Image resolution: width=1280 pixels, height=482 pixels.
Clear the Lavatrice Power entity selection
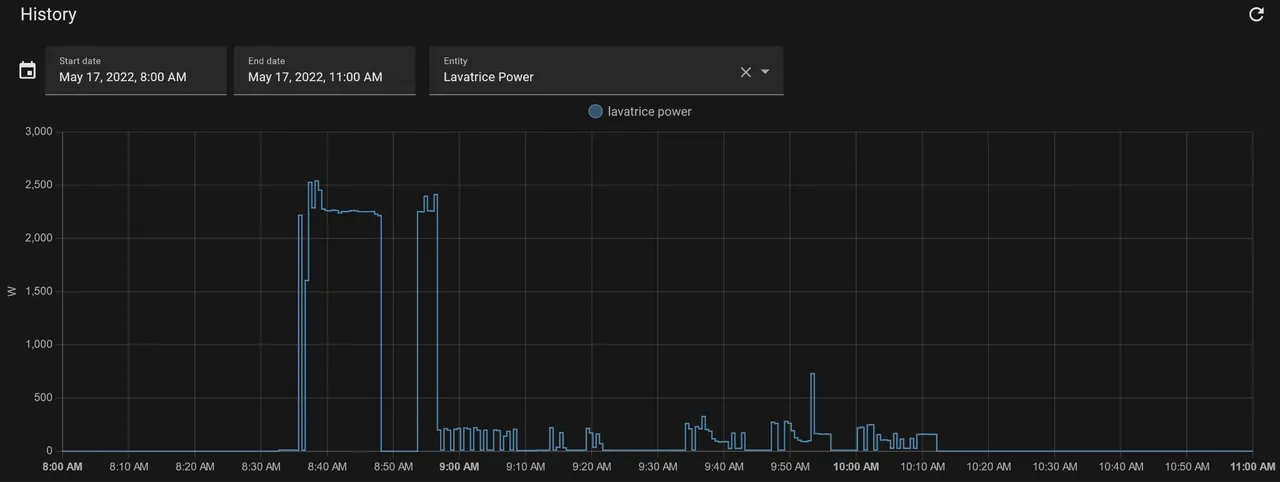745,72
